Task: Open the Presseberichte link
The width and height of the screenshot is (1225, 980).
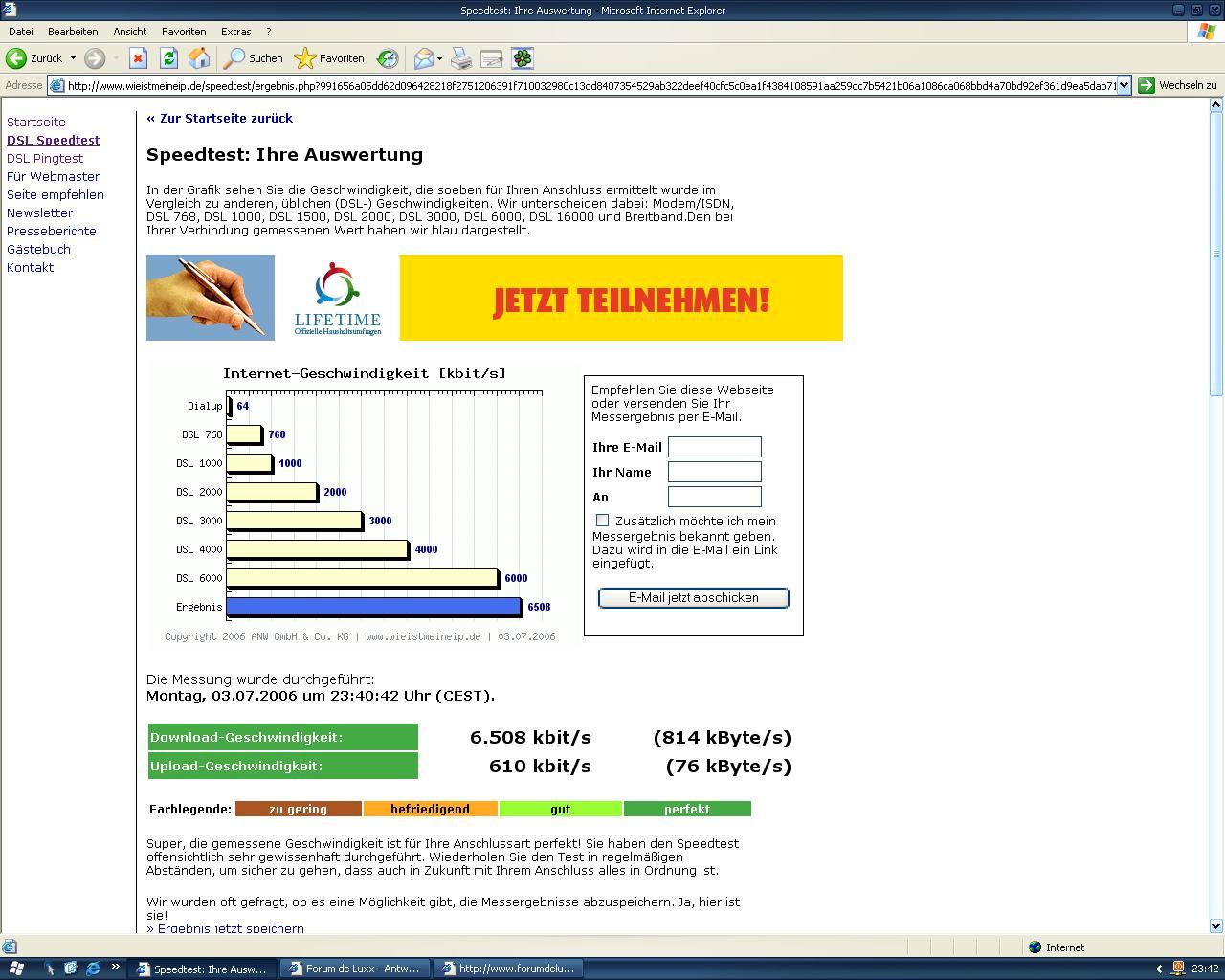Action: [x=52, y=232]
